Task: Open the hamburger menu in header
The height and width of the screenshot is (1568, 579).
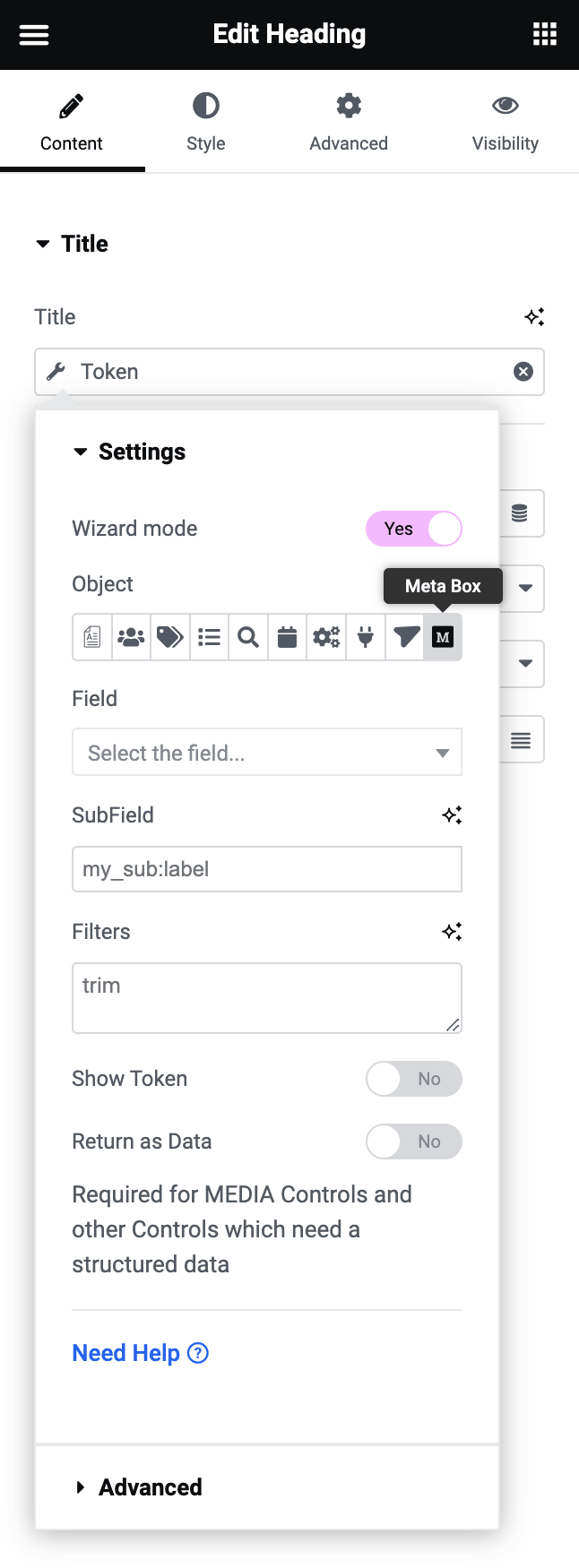Action: 34,35
